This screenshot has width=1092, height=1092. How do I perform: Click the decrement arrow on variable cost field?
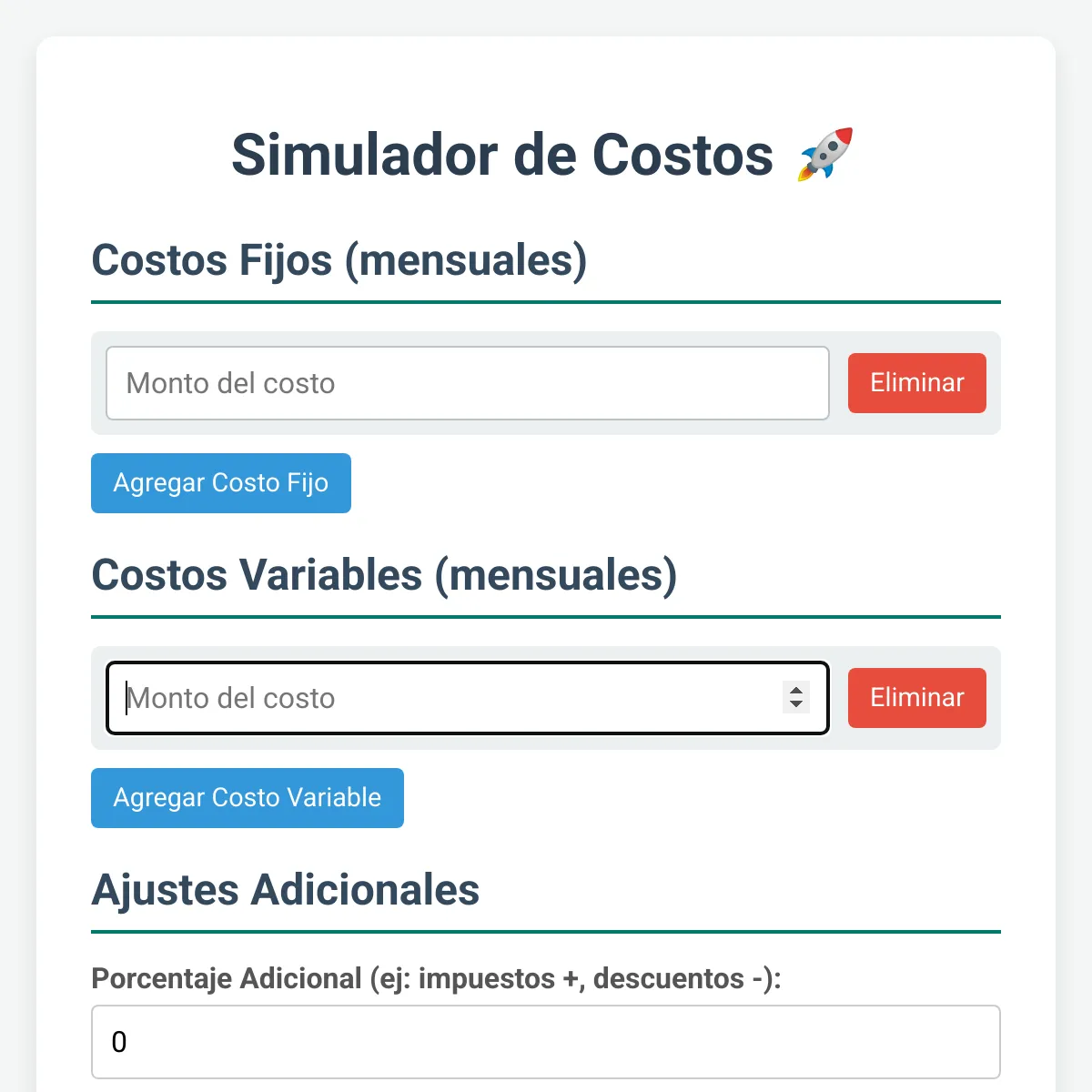coord(796,704)
